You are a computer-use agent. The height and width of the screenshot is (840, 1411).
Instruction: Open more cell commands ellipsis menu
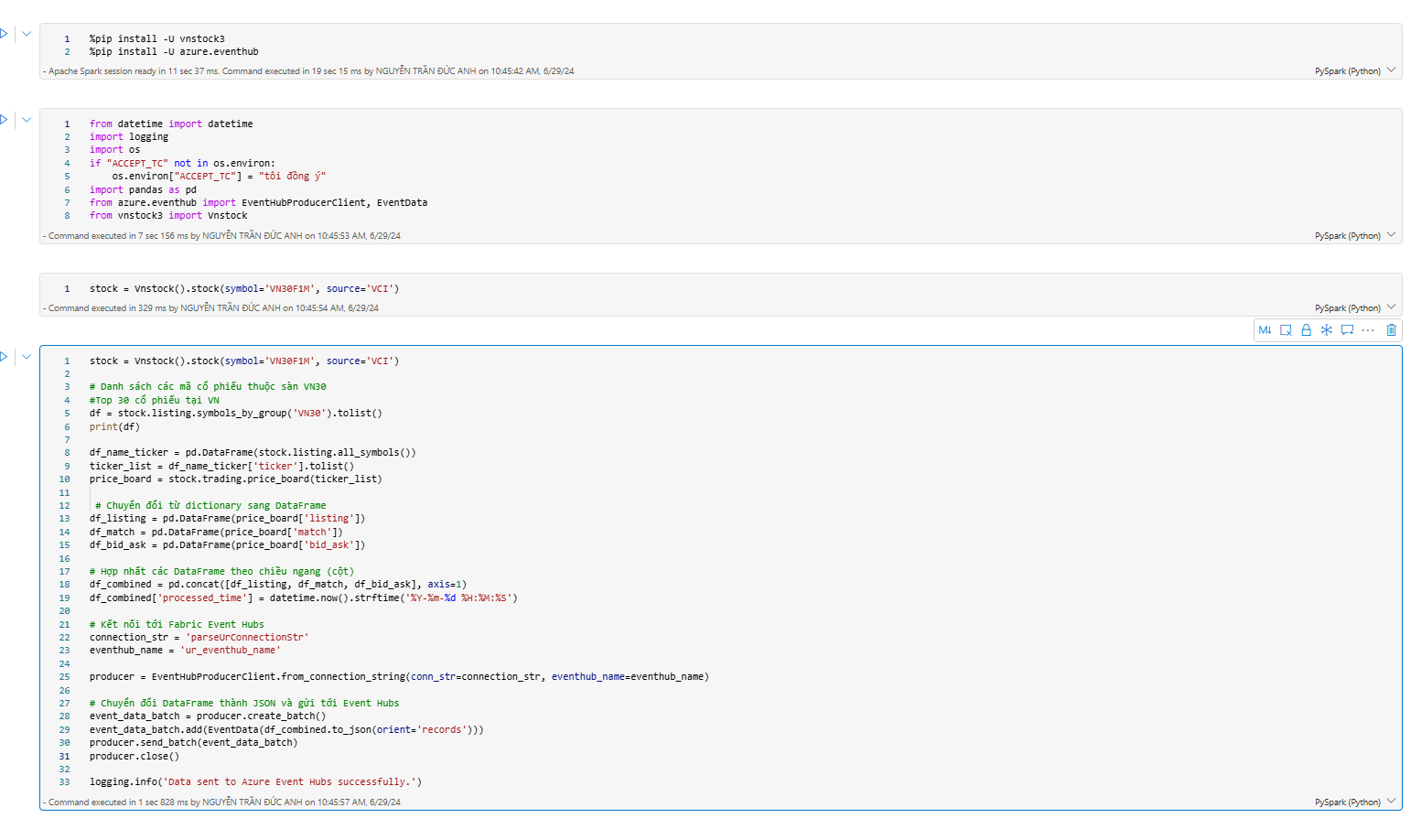[1368, 330]
